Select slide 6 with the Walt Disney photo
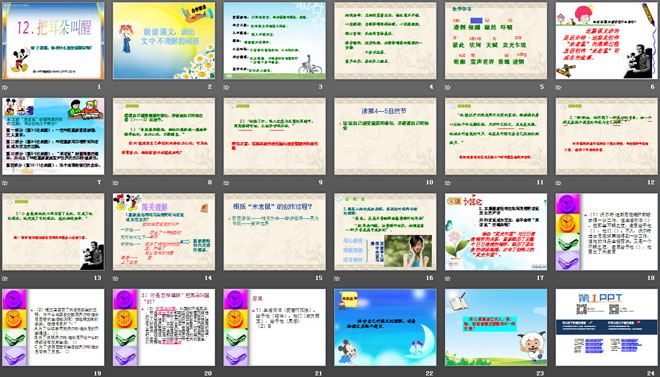660x377 pixels. pos(607,40)
